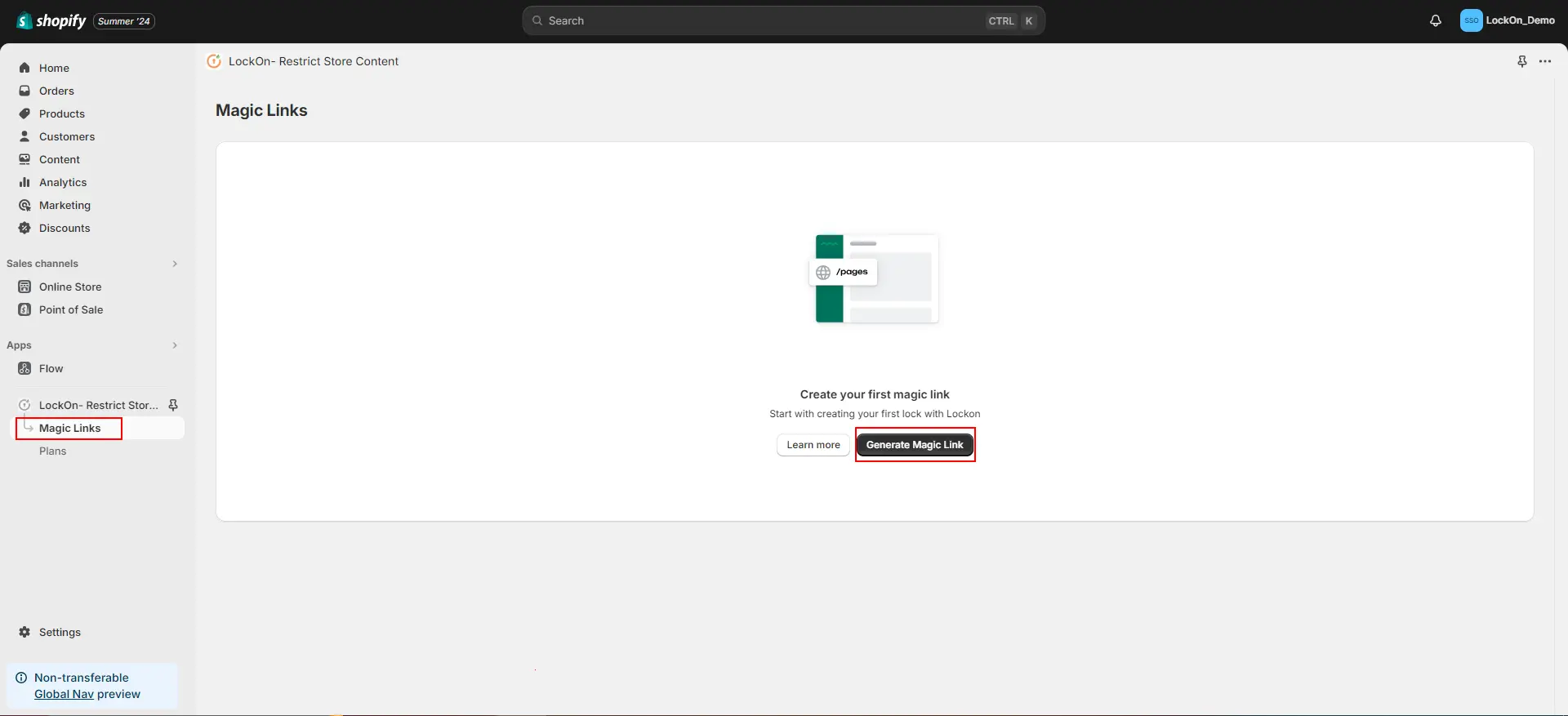The width and height of the screenshot is (1568, 716).
Task: Click the search magnifier icon
Action: click(x=537, y=20)
